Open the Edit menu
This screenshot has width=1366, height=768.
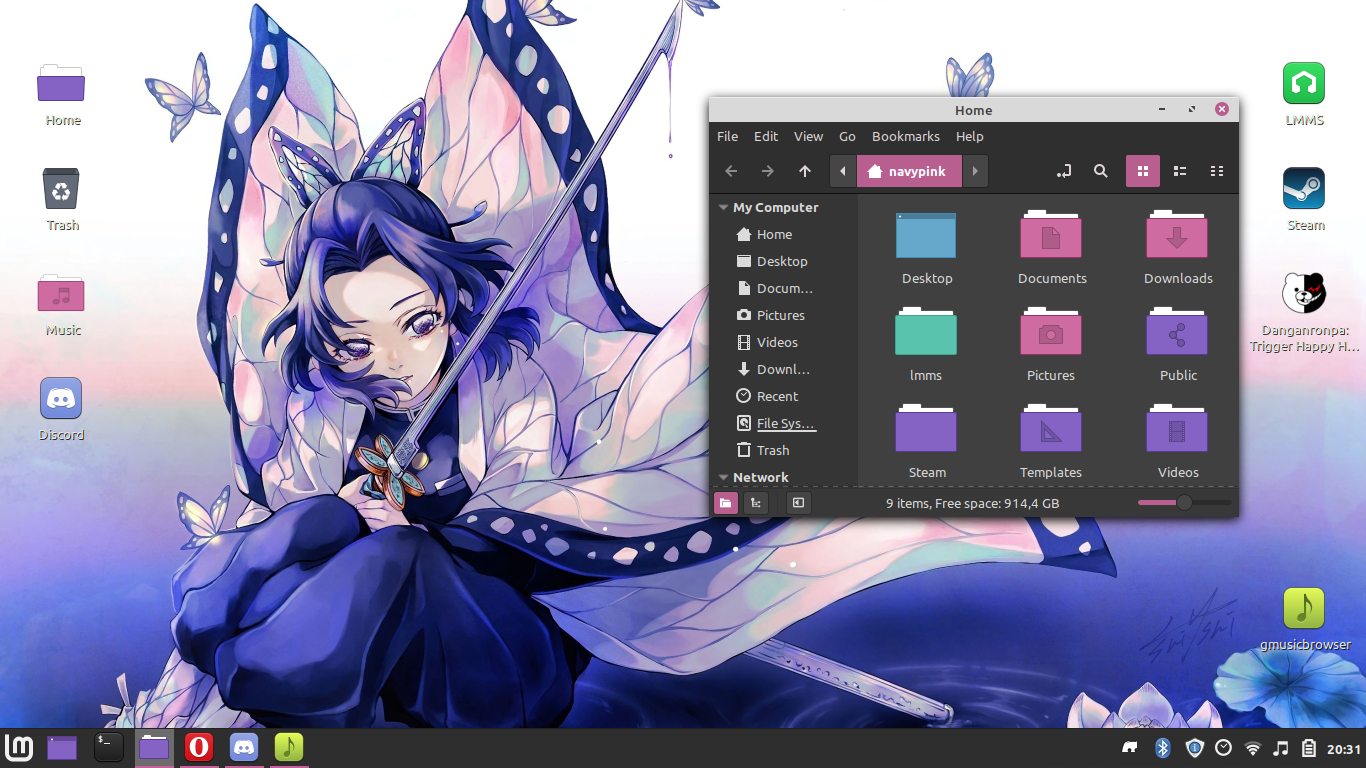766,136
